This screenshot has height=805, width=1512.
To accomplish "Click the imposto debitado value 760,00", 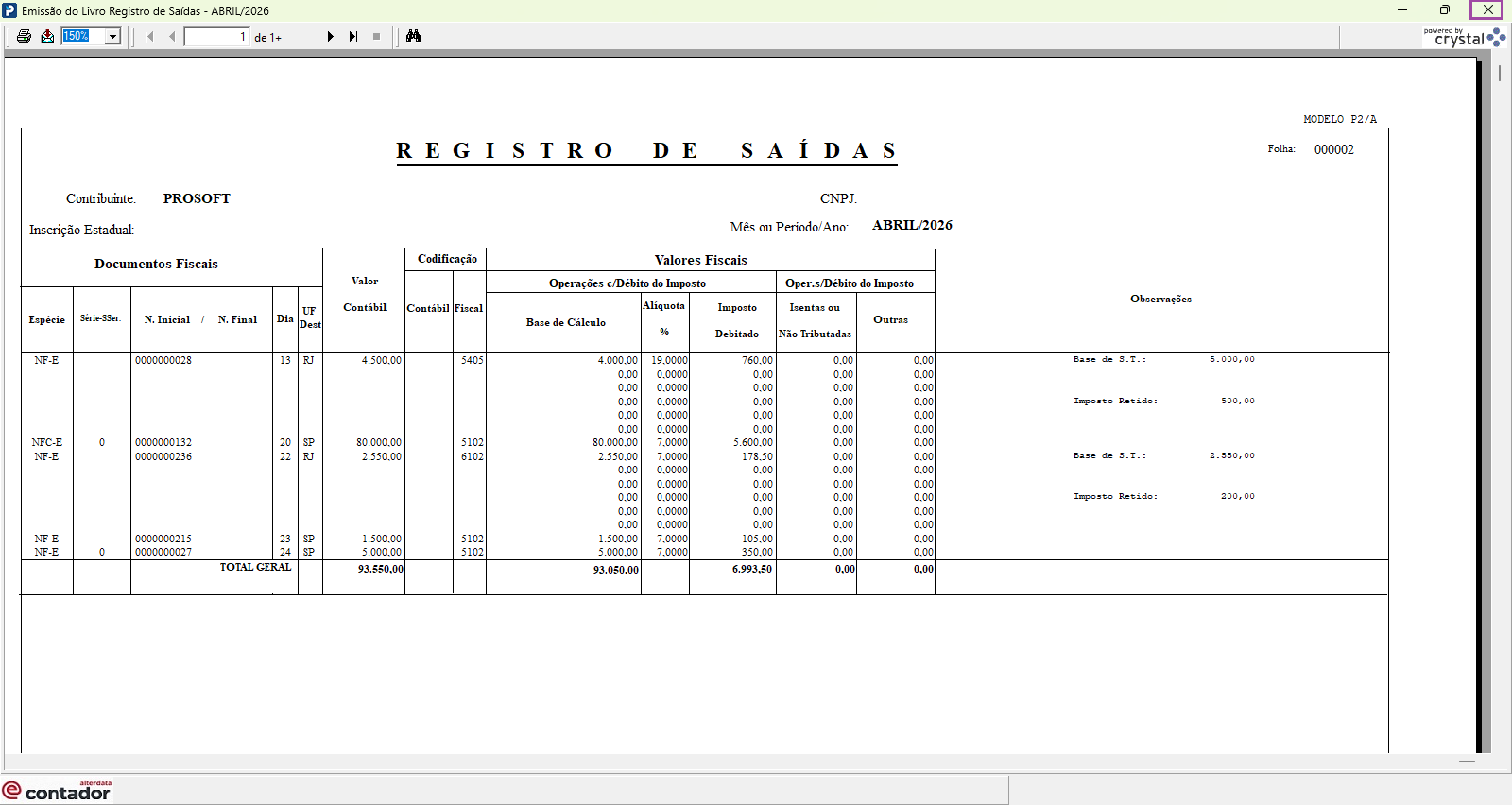I will tap(758, 360).
